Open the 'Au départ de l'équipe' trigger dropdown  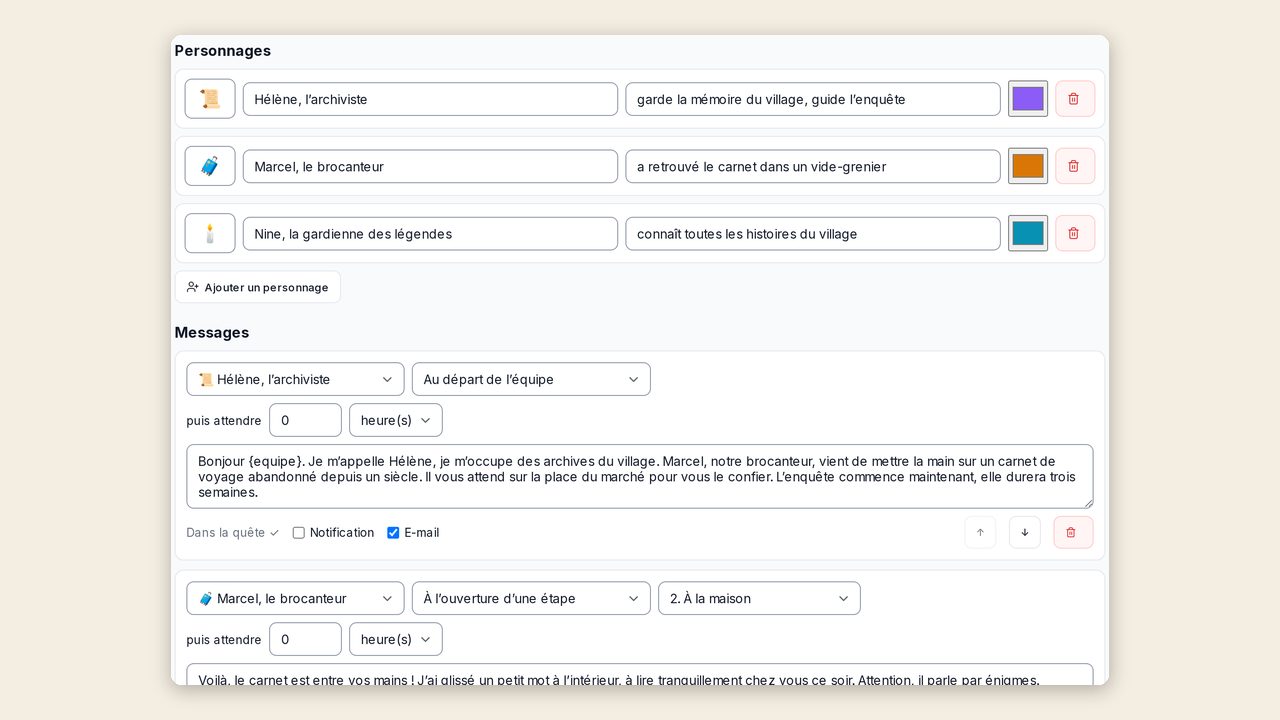531,379
